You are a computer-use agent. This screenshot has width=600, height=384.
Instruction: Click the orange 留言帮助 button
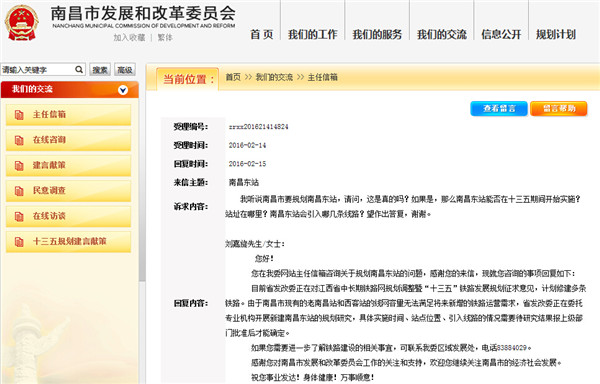tap(559, 108)
